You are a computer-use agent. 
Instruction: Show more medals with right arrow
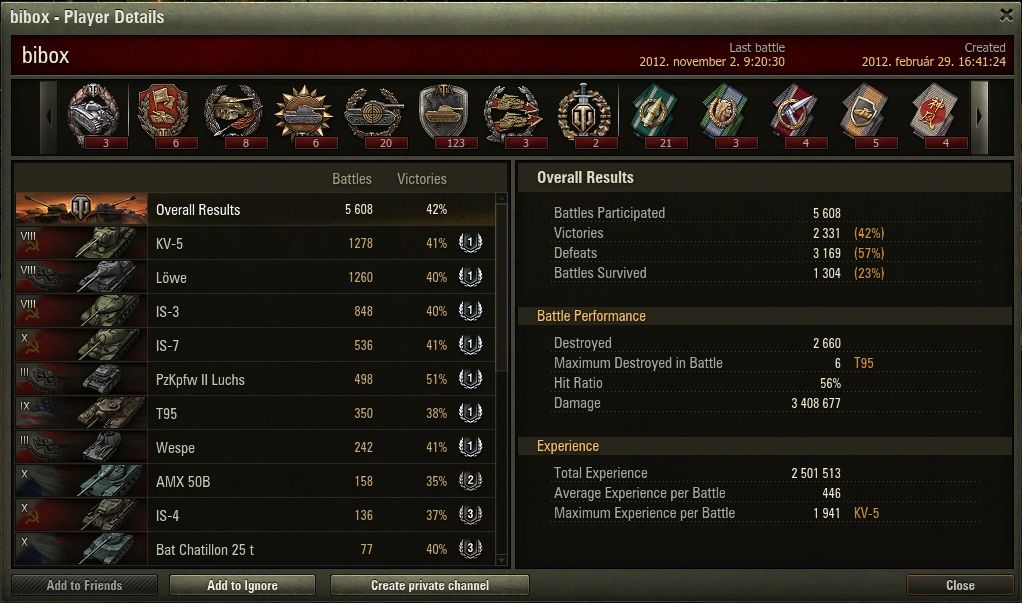point(979,117)
